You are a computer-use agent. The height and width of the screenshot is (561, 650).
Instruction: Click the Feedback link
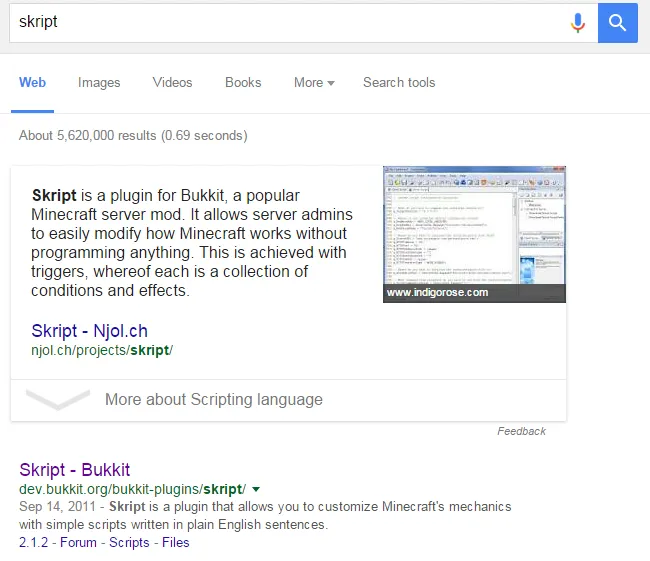(521, 431)
